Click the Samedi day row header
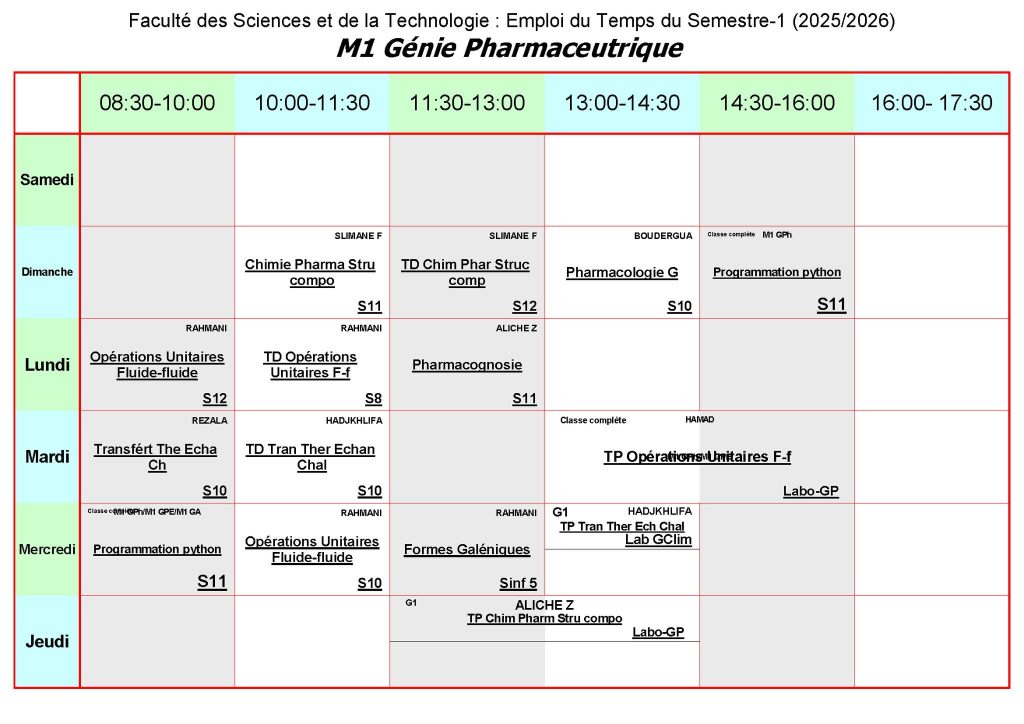 (x=47, y=180)
